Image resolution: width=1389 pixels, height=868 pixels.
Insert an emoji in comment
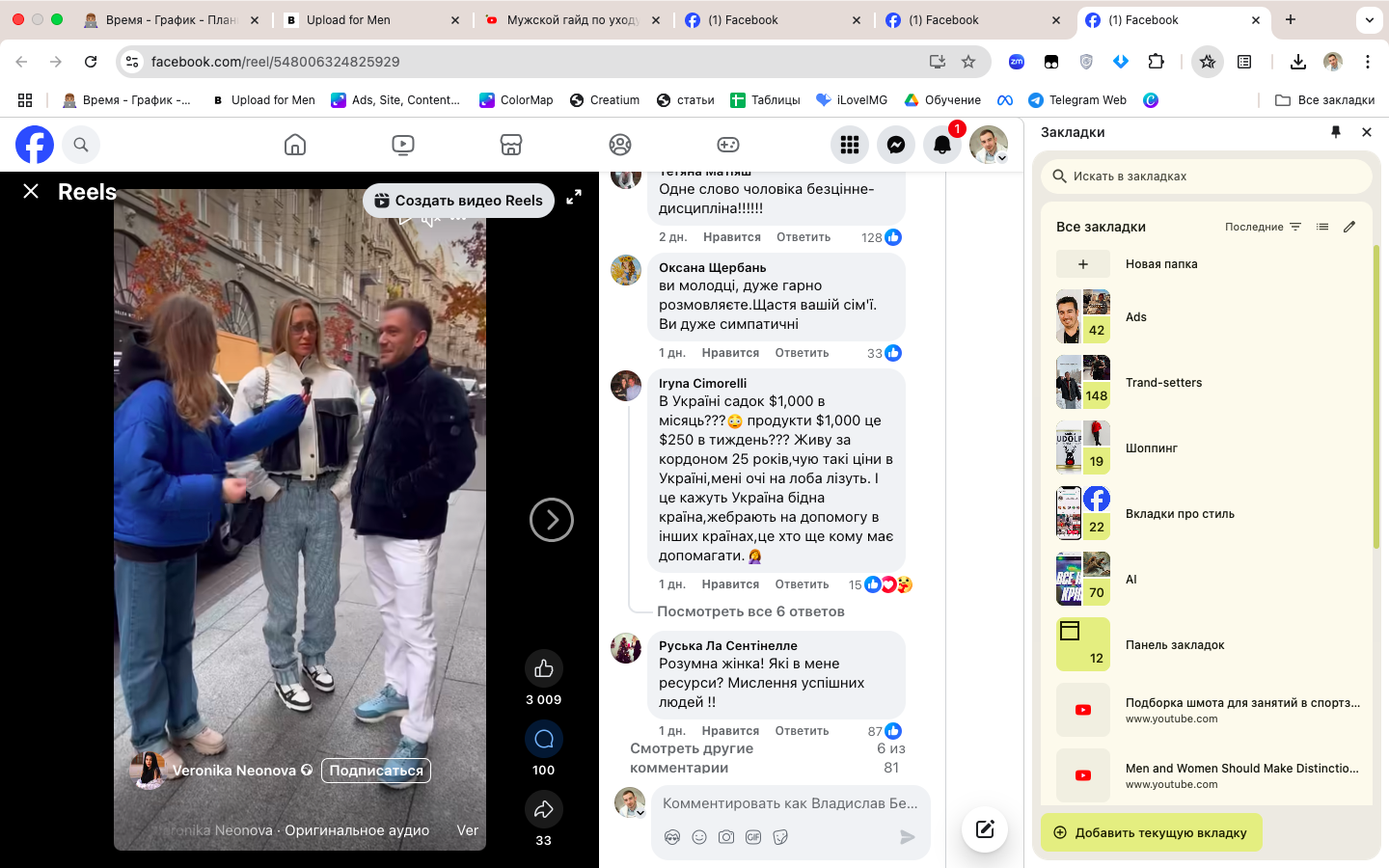[x=699, y=837]
